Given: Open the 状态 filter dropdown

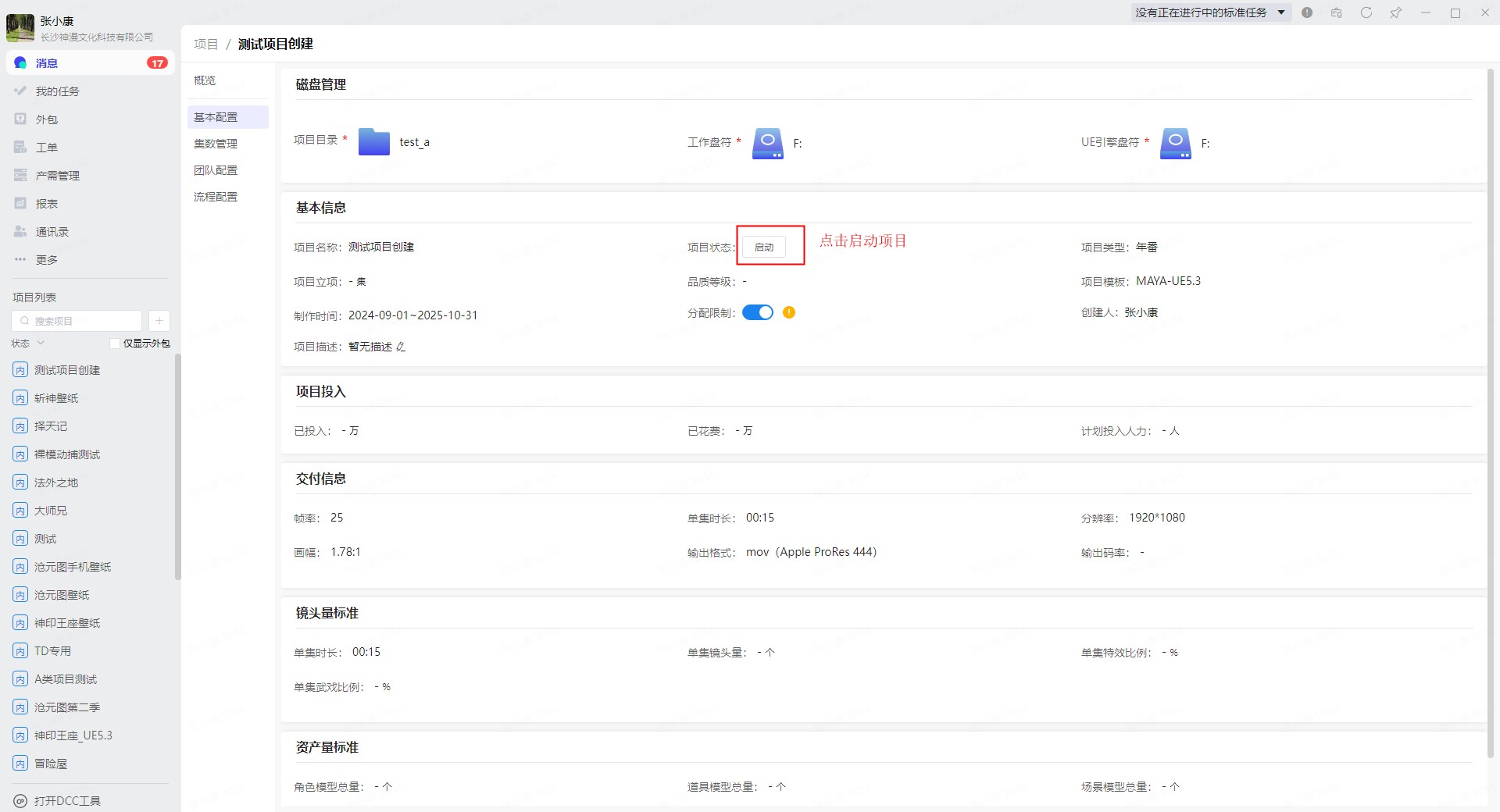Looking at the screenshot, I should coord(28,344).
